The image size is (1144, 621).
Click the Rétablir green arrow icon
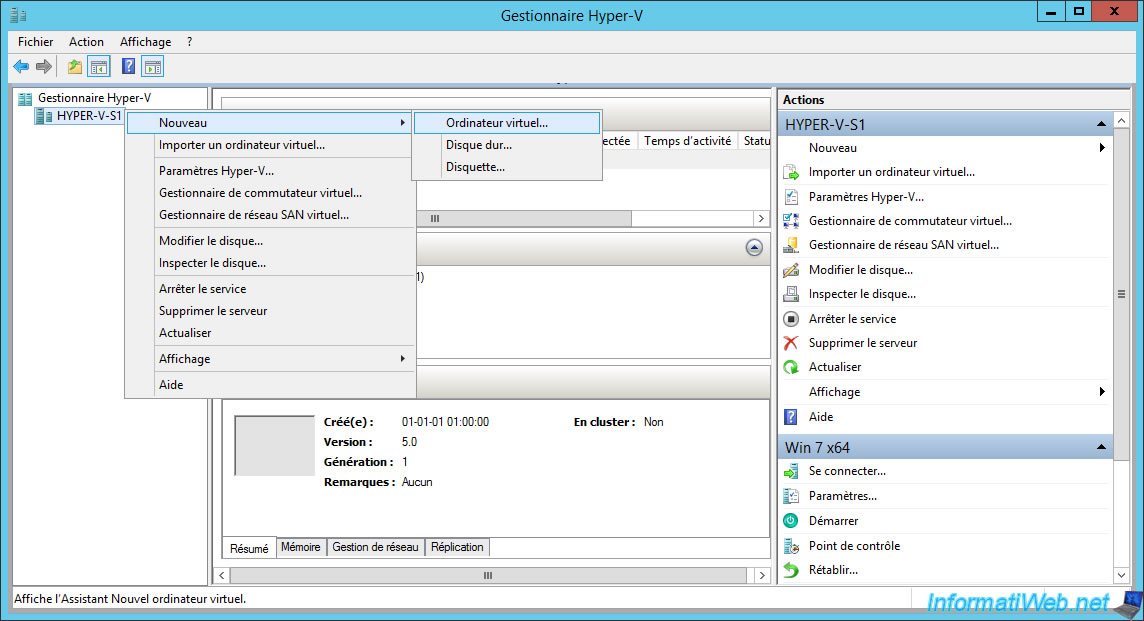tap(791, 570)
